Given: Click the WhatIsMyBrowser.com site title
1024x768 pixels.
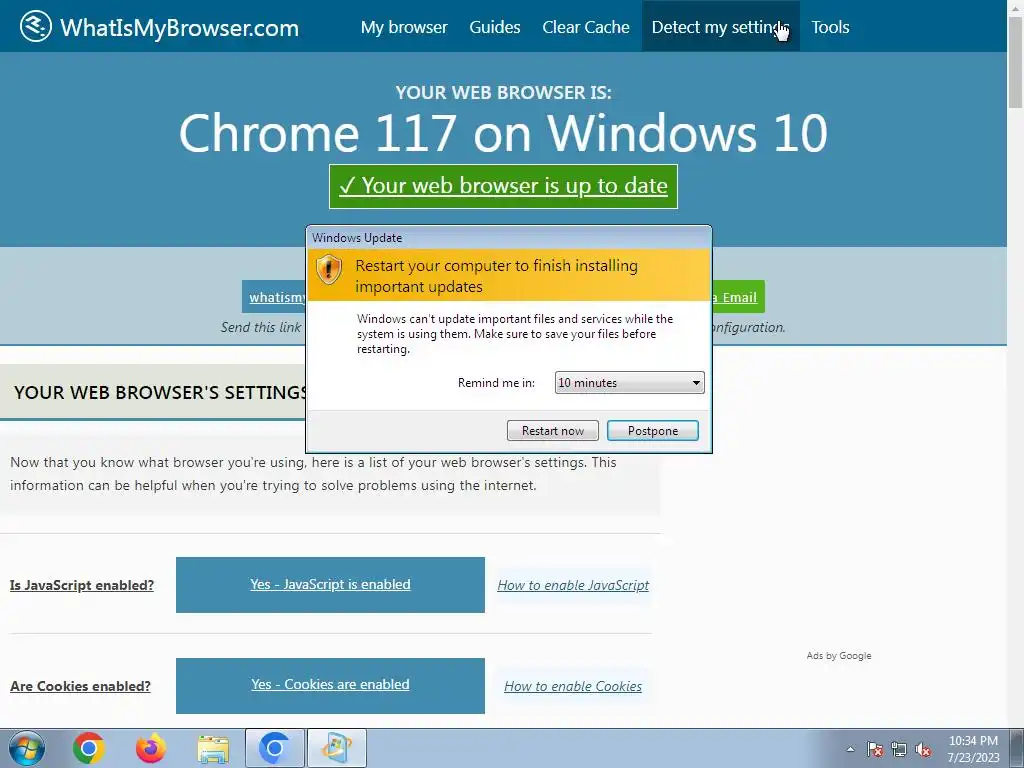Looking at the screenshot, I should click(180, 27).
